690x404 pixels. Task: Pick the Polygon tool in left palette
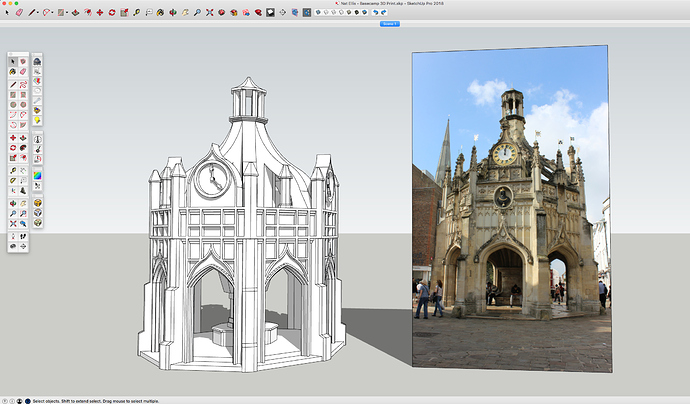pos(24,105)
